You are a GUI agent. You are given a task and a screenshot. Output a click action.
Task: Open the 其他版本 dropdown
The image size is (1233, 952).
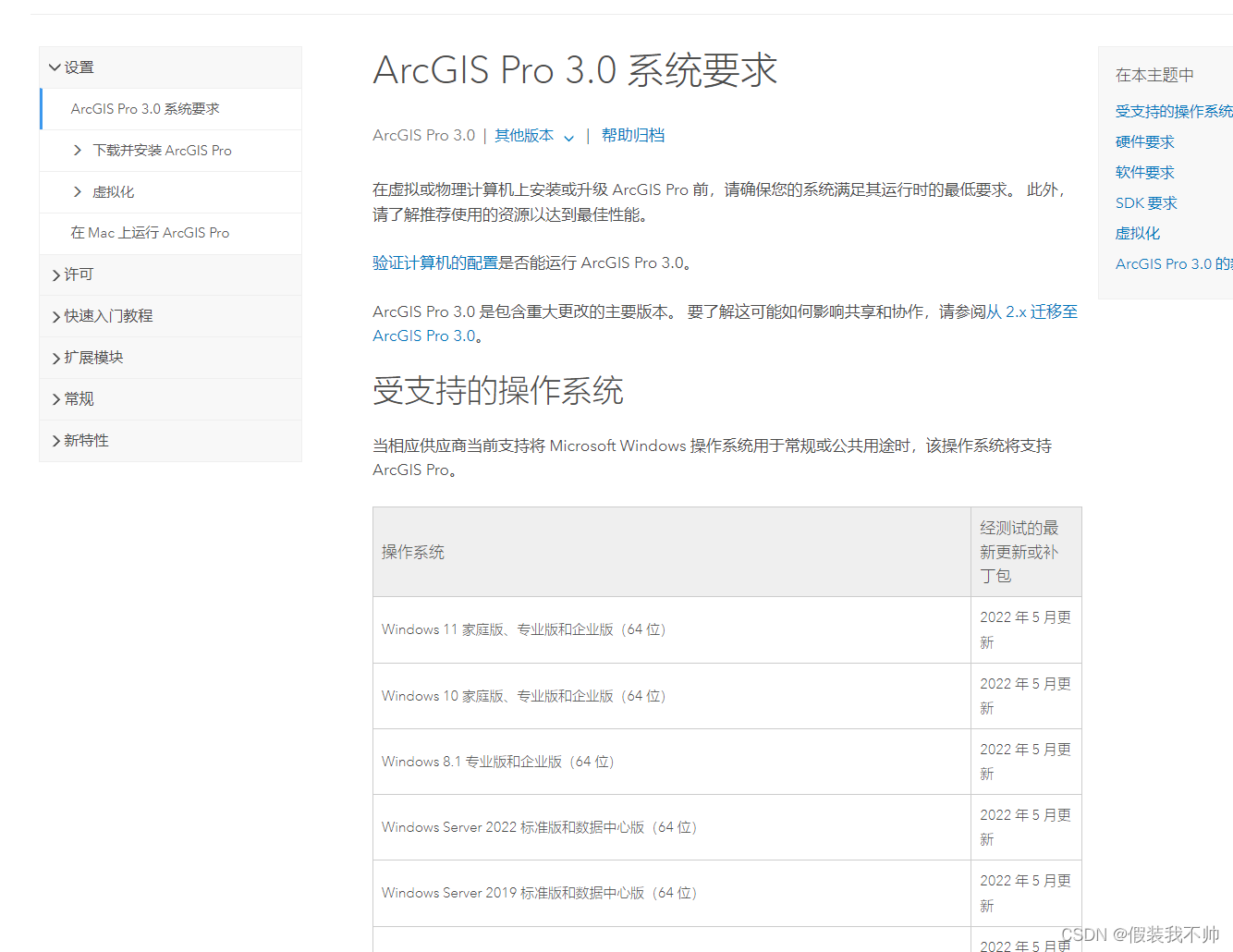pos(534,136)
